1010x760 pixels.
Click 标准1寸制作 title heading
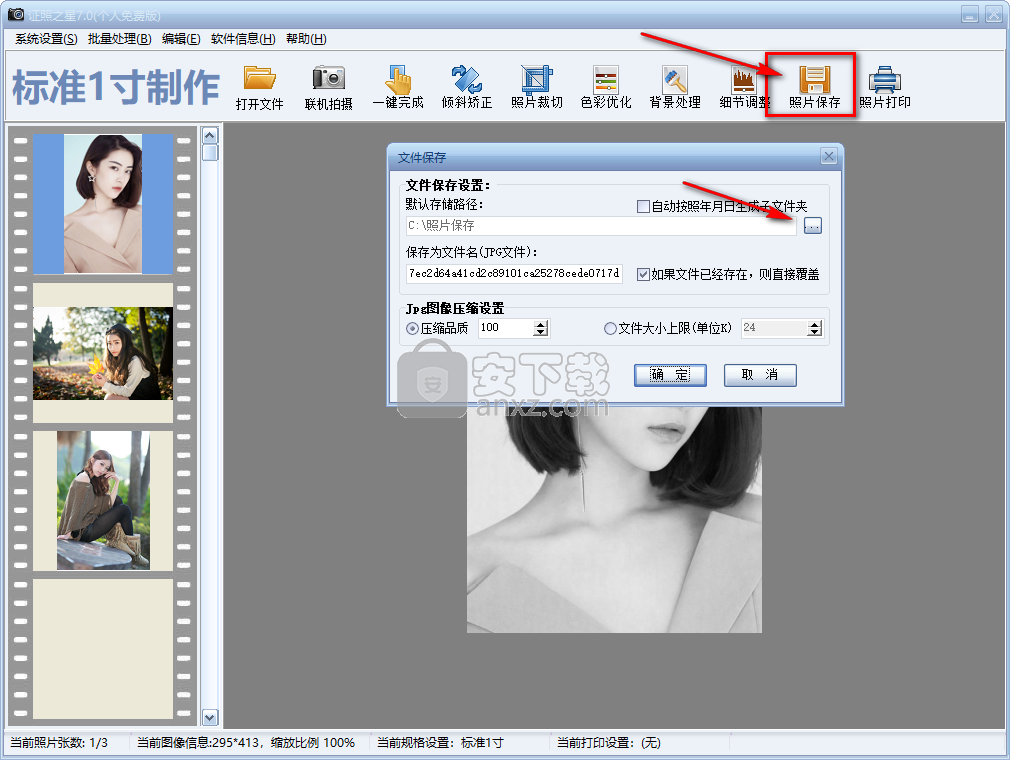(116, 87)
